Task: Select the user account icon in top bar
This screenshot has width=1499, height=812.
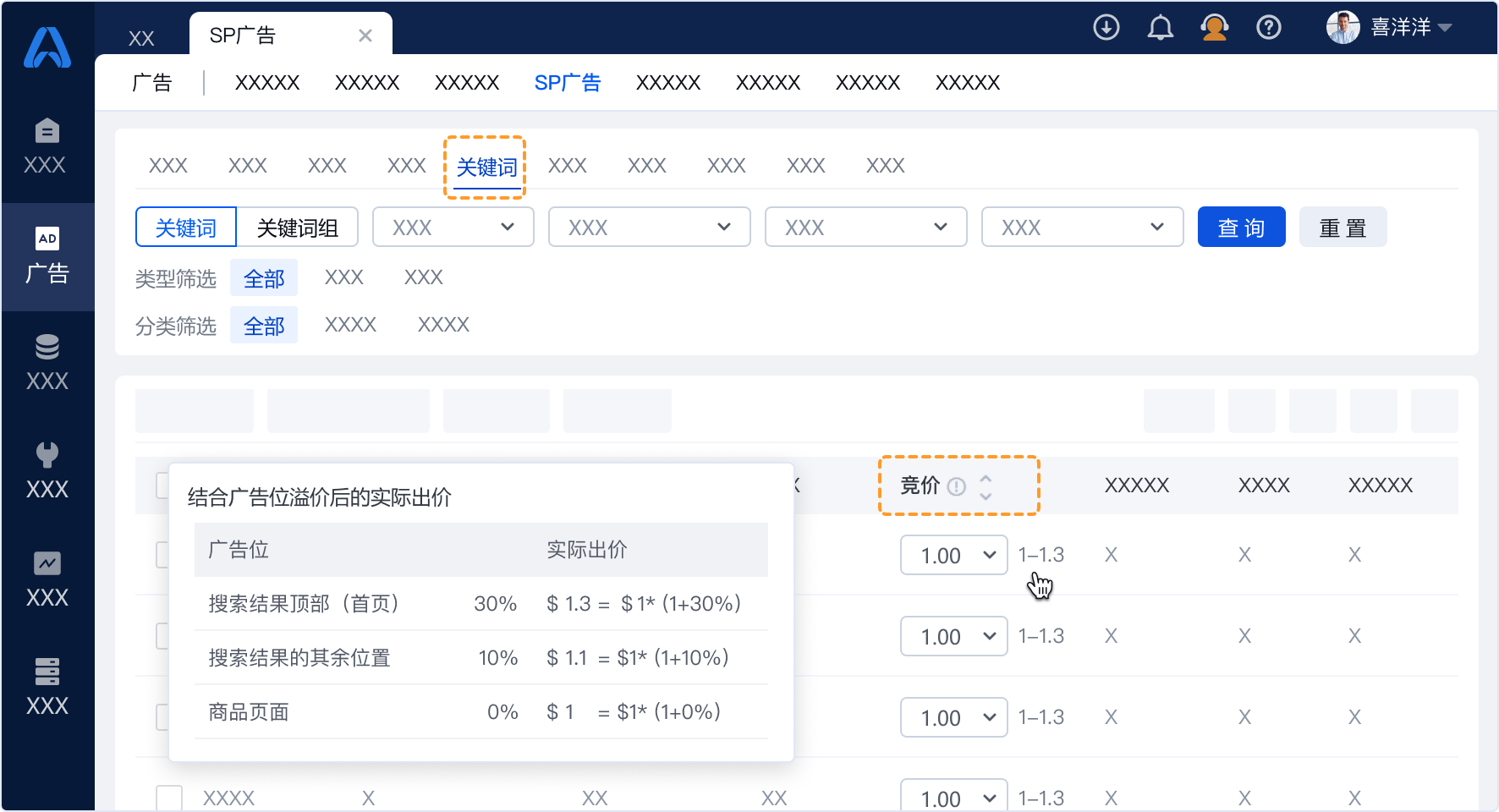Action: tap(1215, 27)
